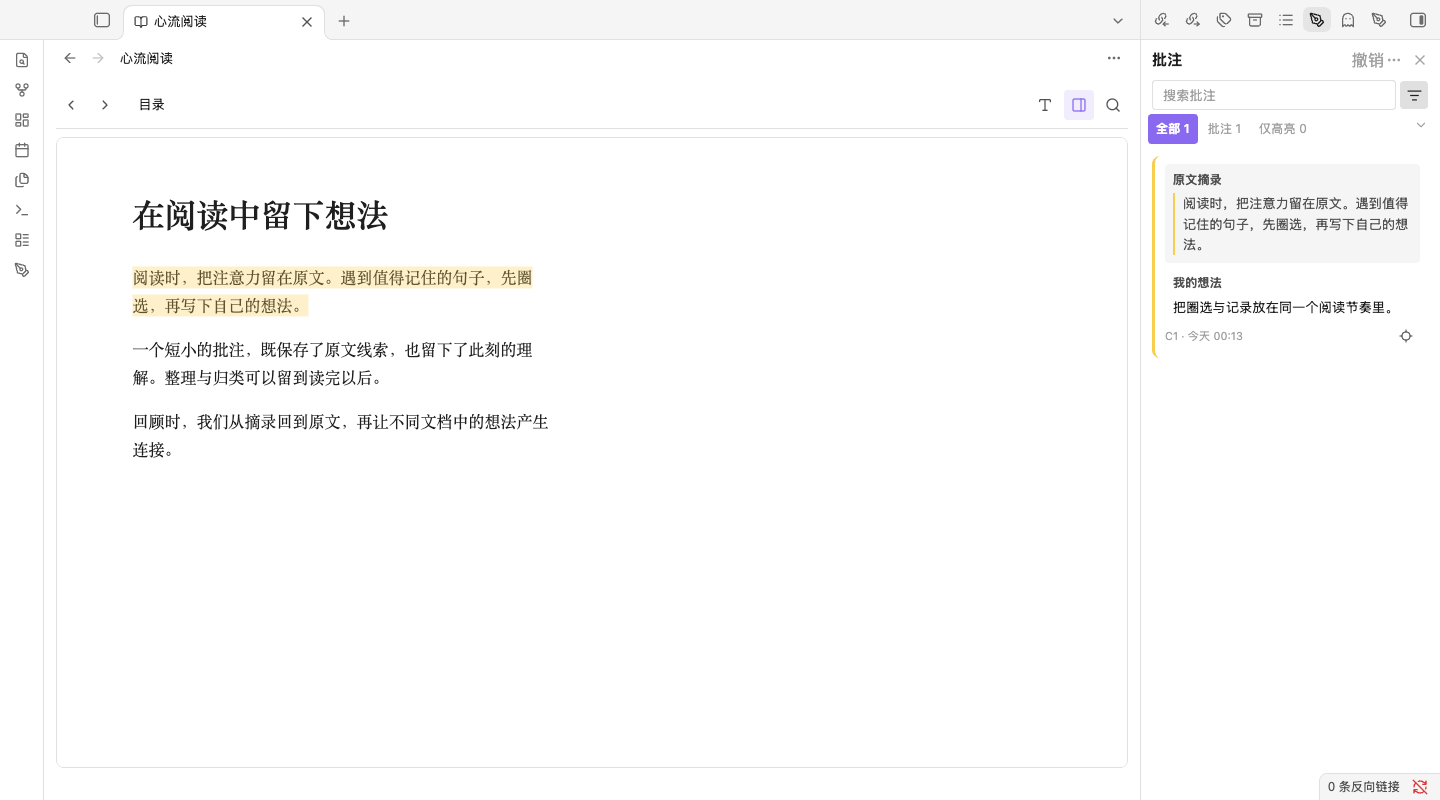
Task: Open the archive box tab icon
Action: (x=1254, y=20)
